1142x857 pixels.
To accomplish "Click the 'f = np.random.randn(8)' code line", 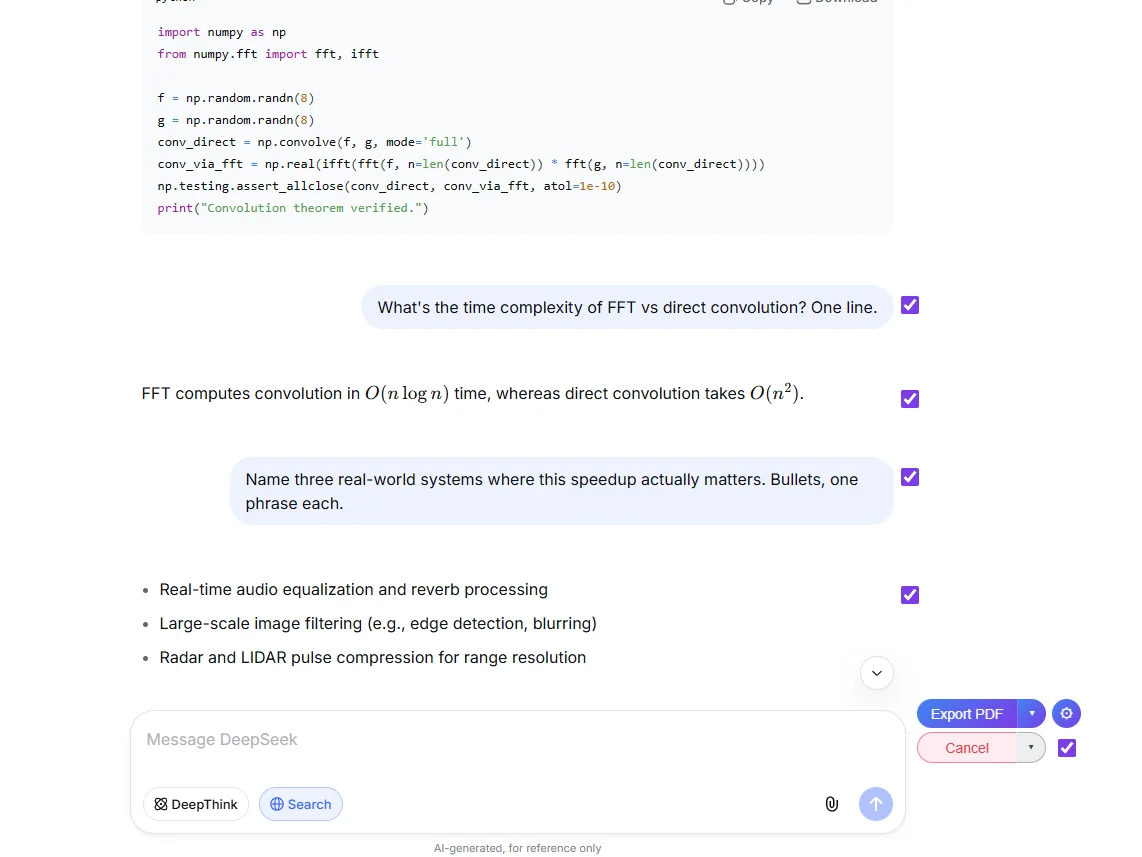I will 235,98.
